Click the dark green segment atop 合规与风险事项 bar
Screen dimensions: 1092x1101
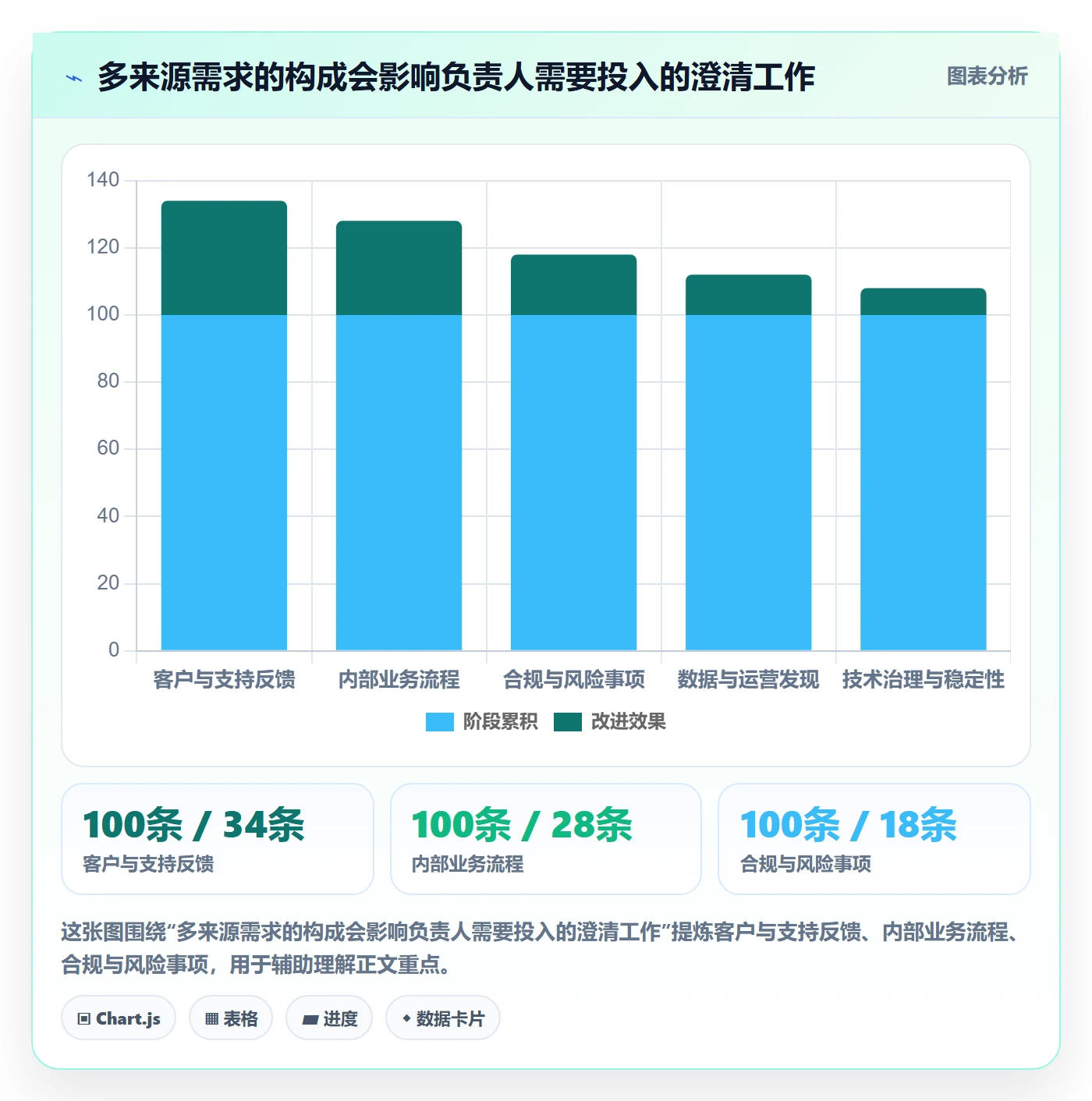[x=573, y=285]
